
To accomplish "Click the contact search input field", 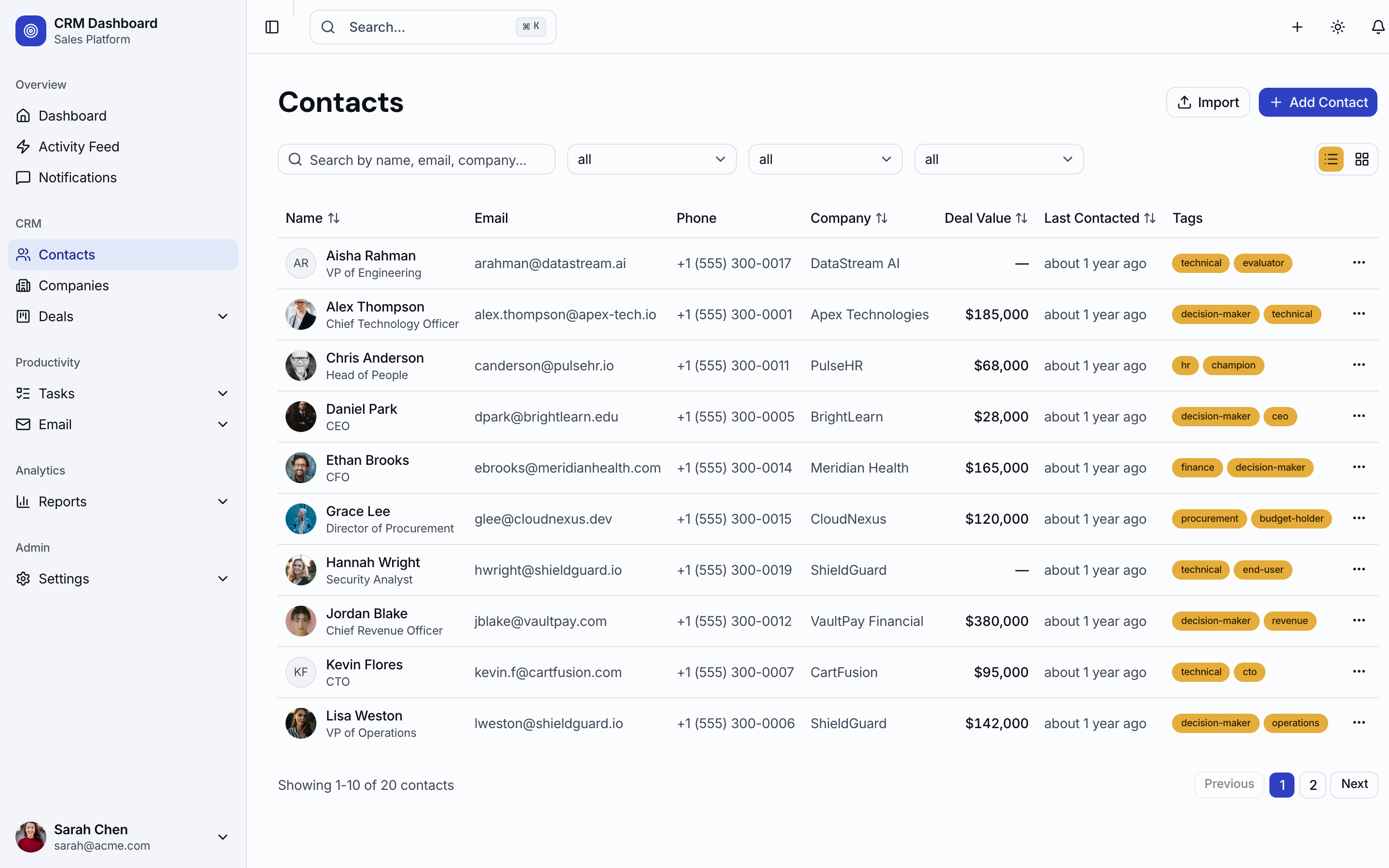I will click(416, 160).
